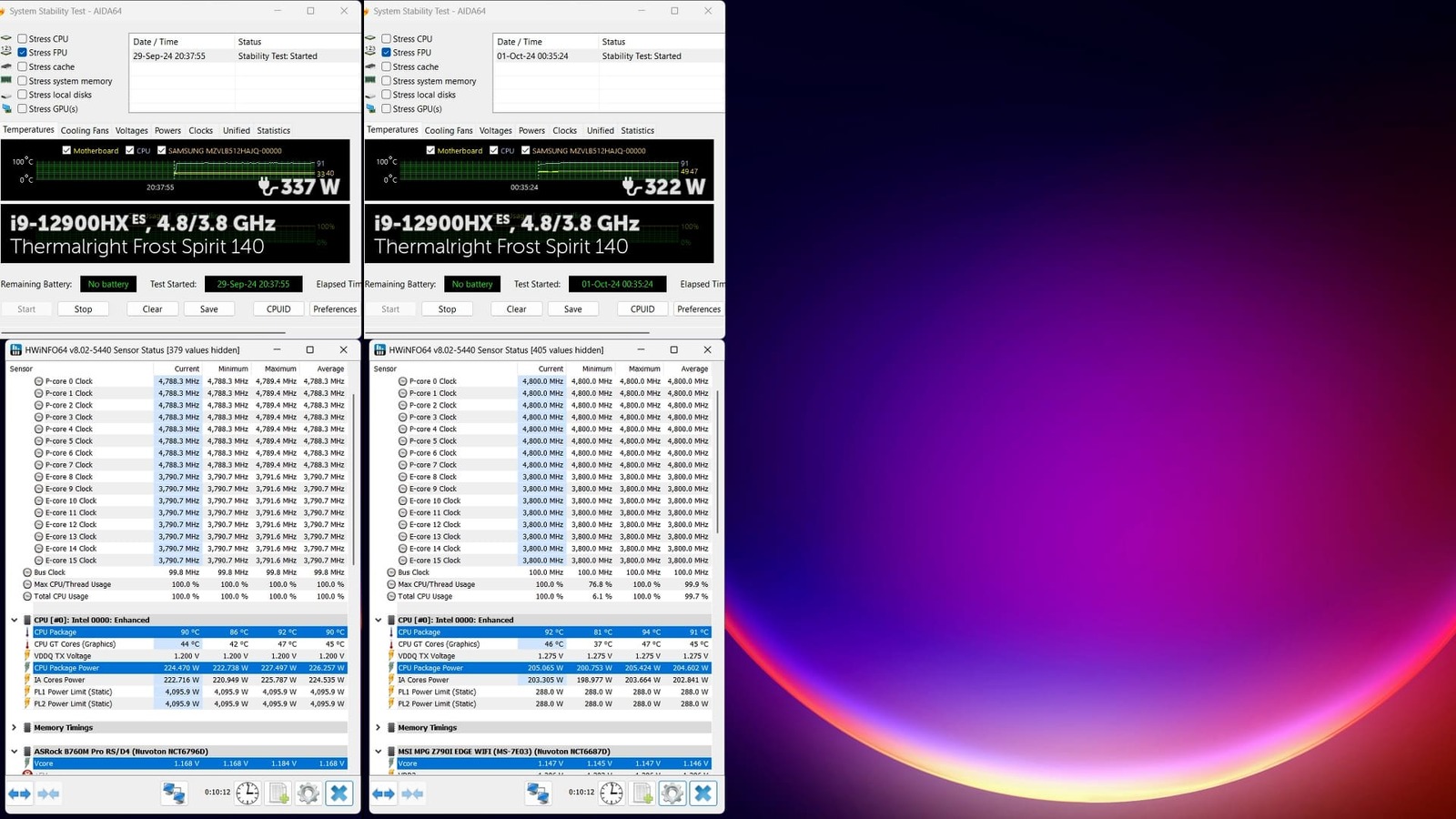This screenshot has height=819, width=1456.
Task: Click CPU GT Cores thermometer icon in left HWiNFO
Action: point(27,644)
